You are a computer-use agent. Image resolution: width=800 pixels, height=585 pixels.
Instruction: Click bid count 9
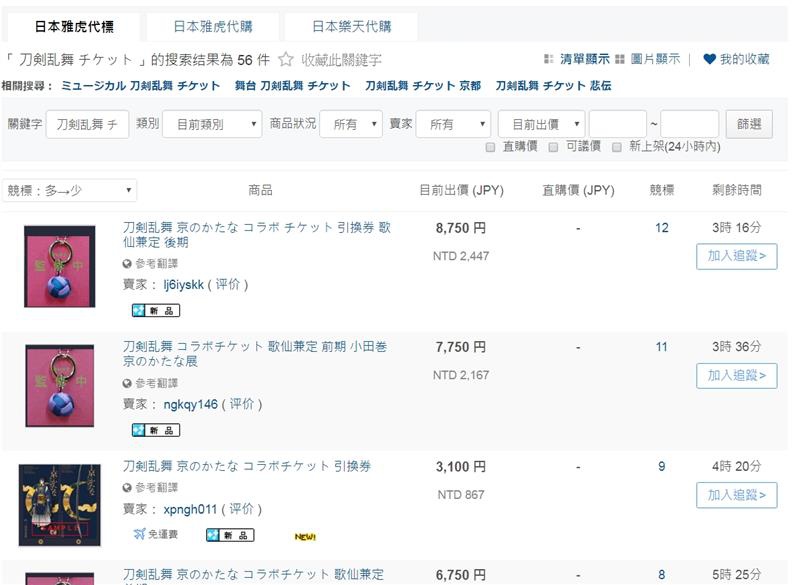coord(662,467)
